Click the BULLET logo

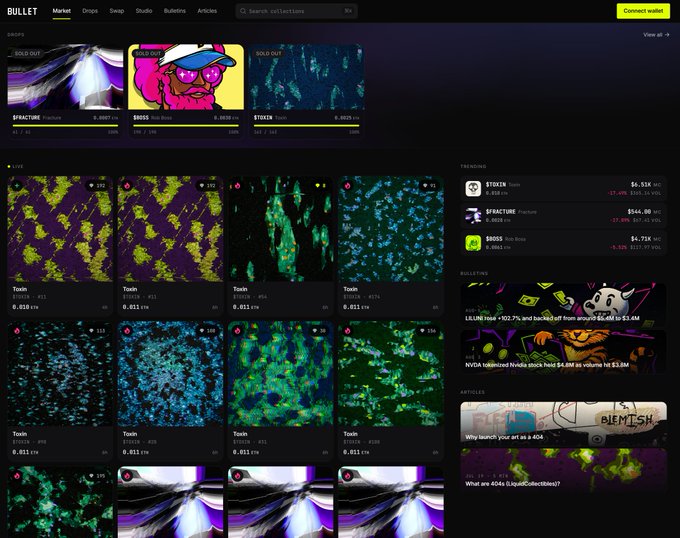tap(22, 11)
